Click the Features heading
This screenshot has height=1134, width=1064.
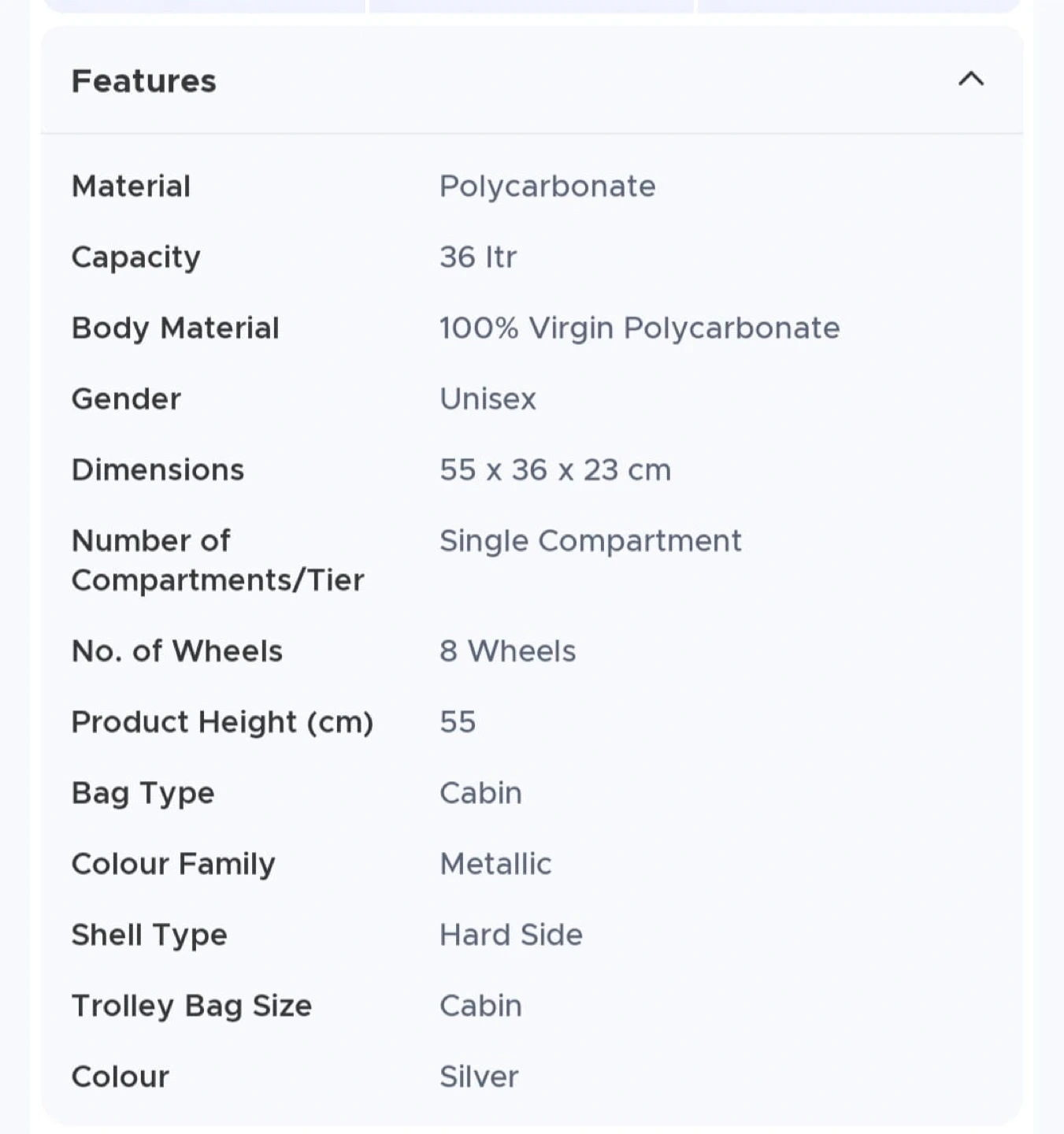143,81
